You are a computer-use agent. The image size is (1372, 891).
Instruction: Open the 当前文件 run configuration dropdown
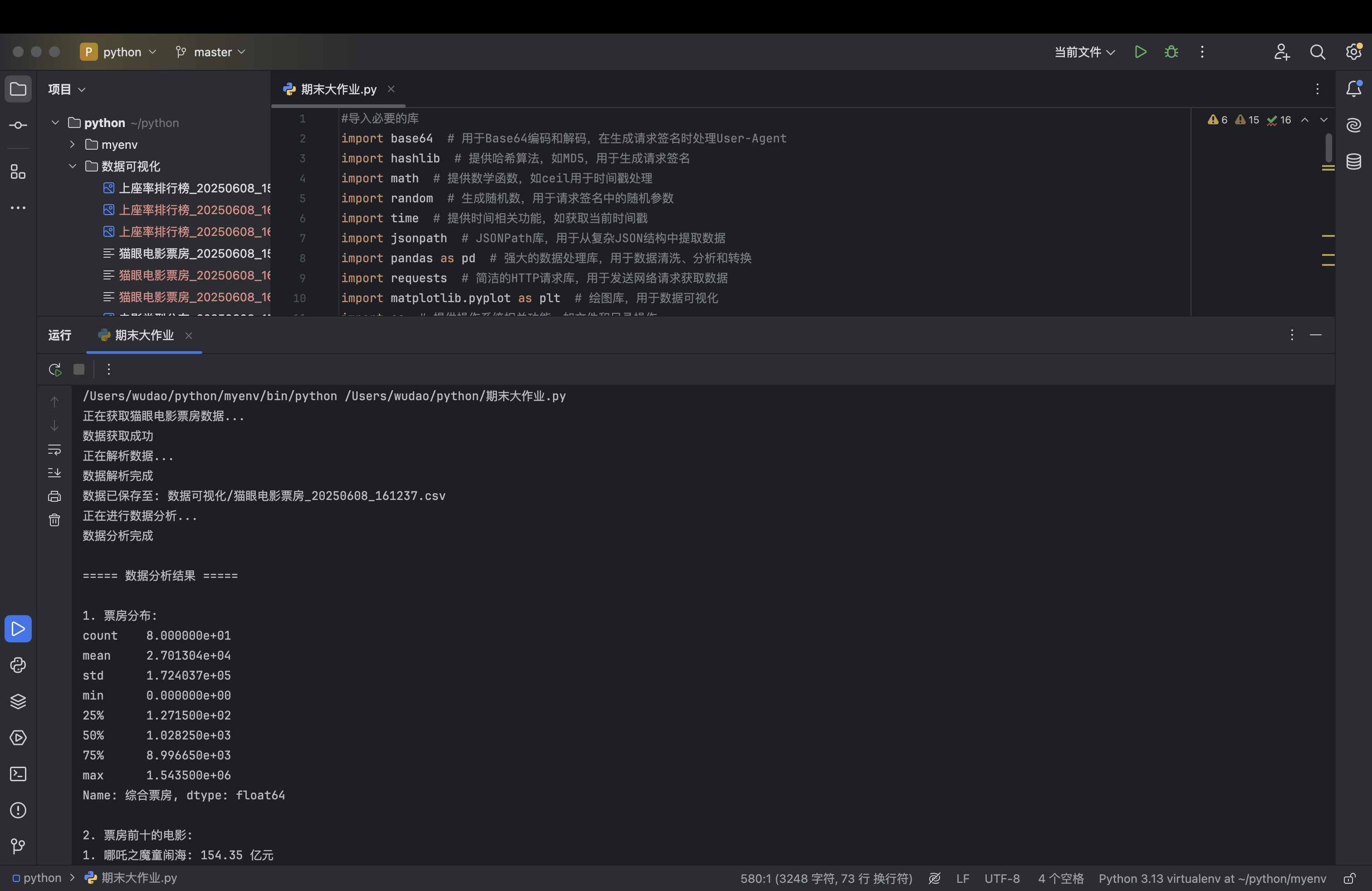1084,52
